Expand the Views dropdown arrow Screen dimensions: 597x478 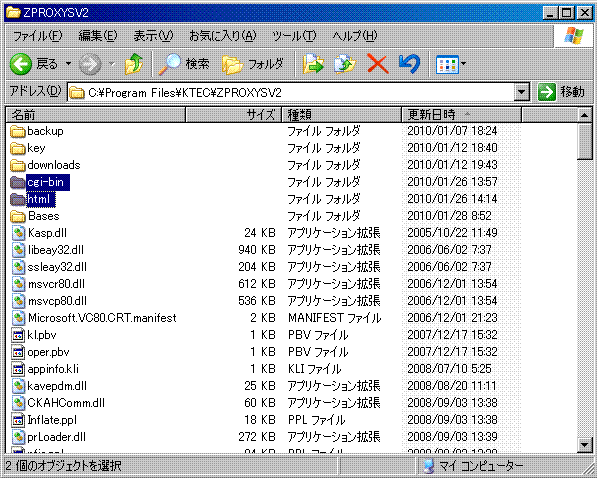tap(463, 64)
